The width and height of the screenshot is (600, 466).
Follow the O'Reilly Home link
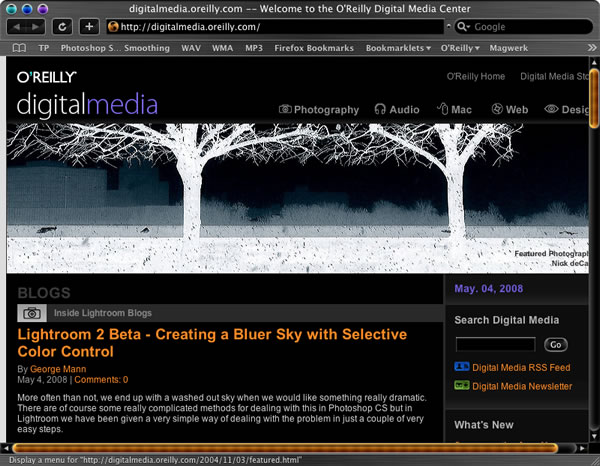(476, 77)
